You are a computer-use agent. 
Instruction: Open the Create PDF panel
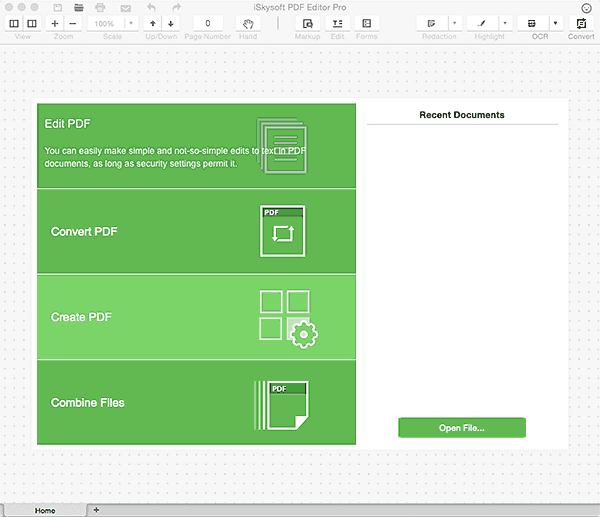click(x=196, y=317)
